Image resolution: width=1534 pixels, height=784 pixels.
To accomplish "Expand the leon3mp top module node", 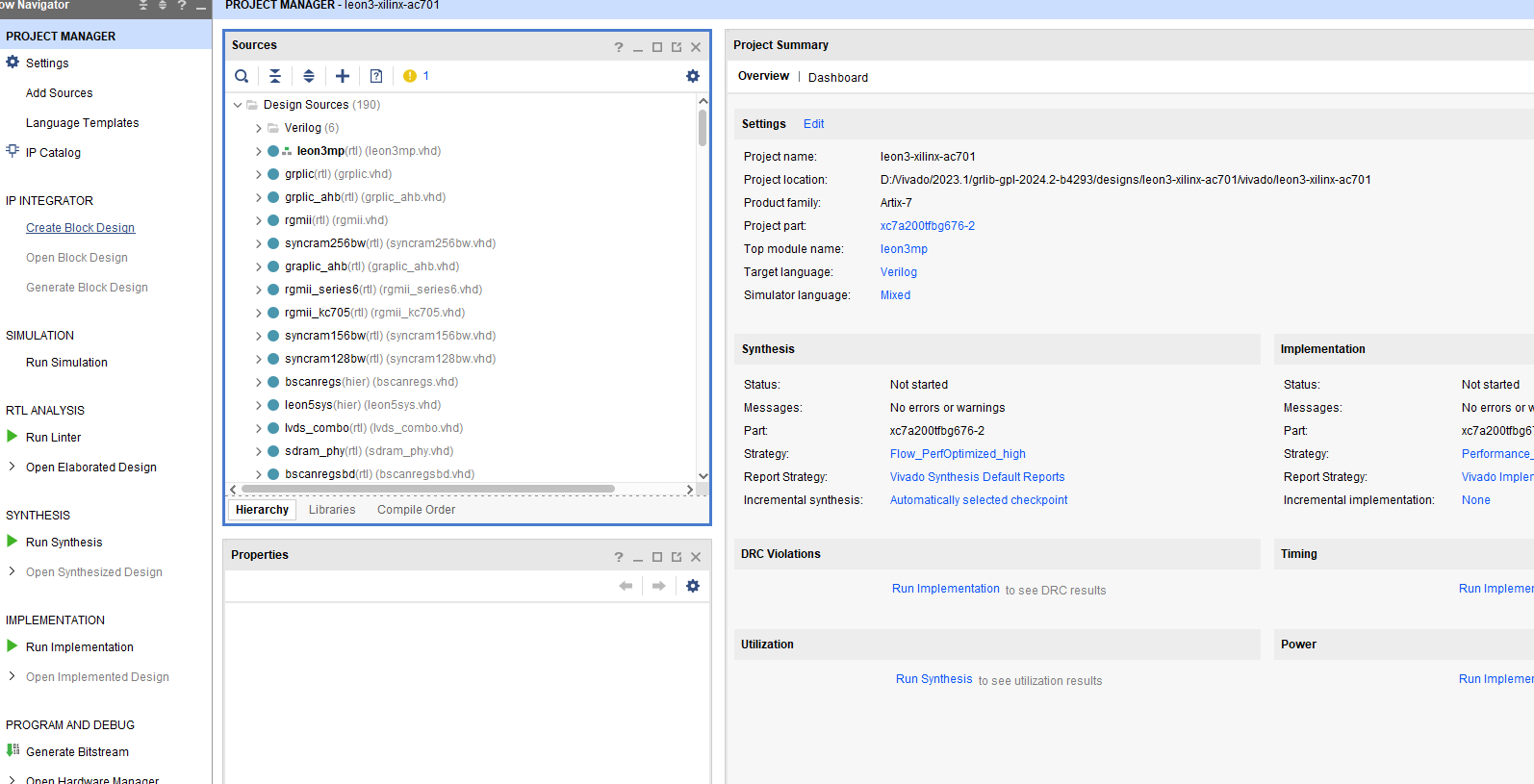I will pyautogui.click(x=258, y=151).
